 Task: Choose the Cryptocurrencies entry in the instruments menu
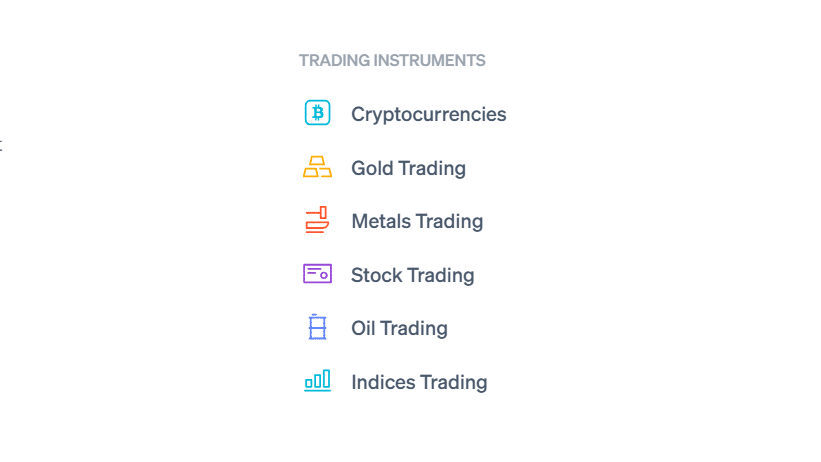(405, 113)
